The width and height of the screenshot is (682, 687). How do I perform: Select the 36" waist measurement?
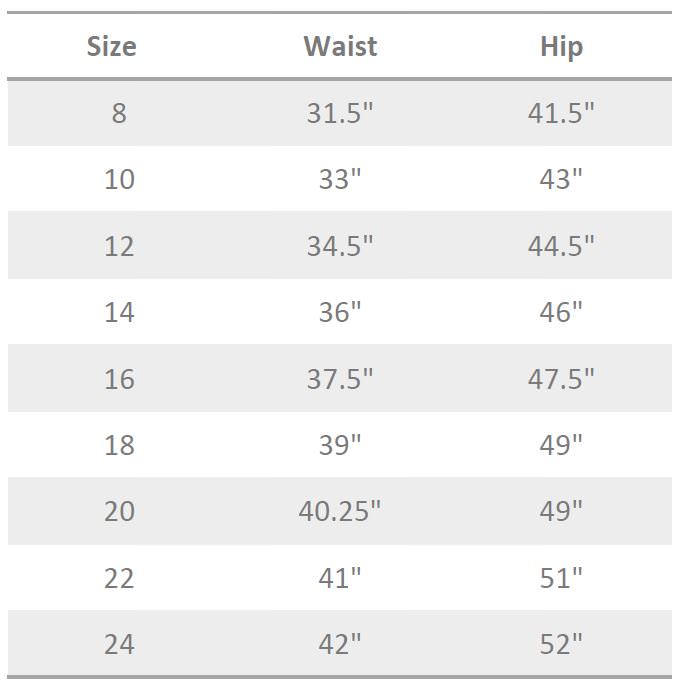pyautogui.click(x=340, y=312)
